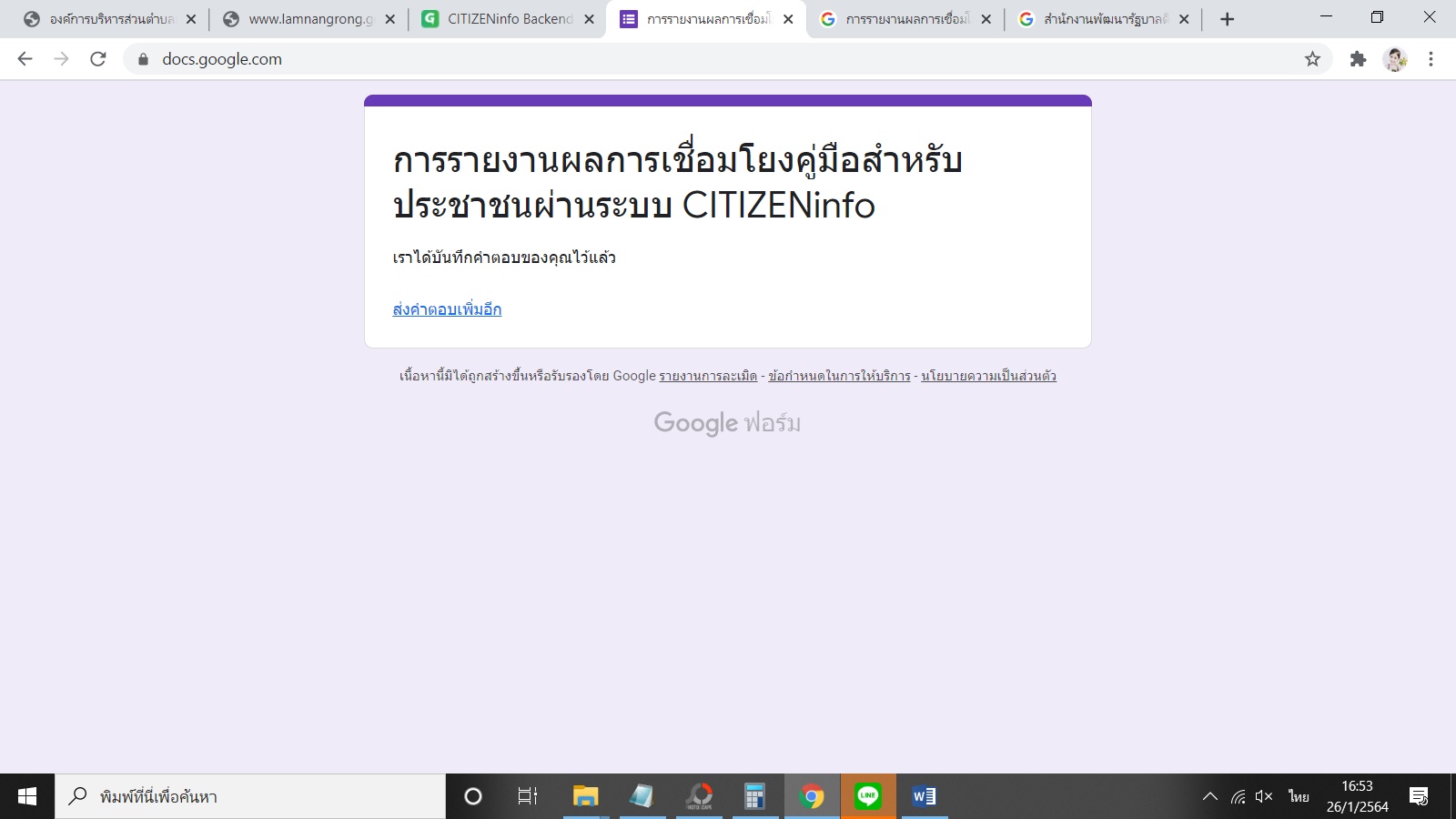Open File Explorer from the taskbar
The height and width of the screenshot is (819, 1456).
point(585,796)
